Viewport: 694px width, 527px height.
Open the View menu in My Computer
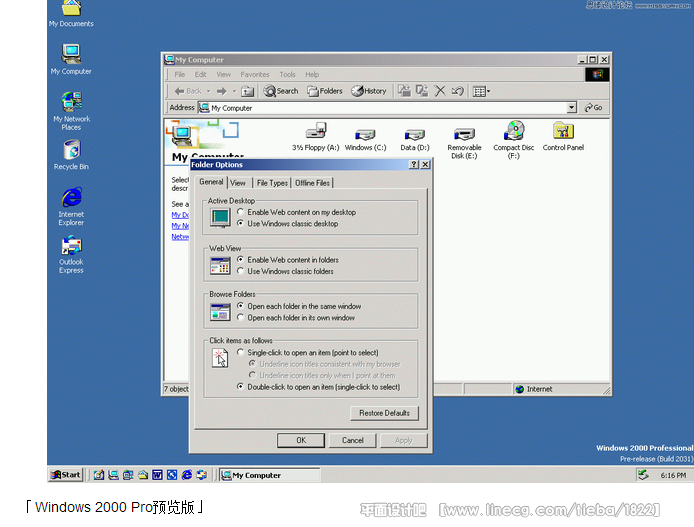coord(224,74)
